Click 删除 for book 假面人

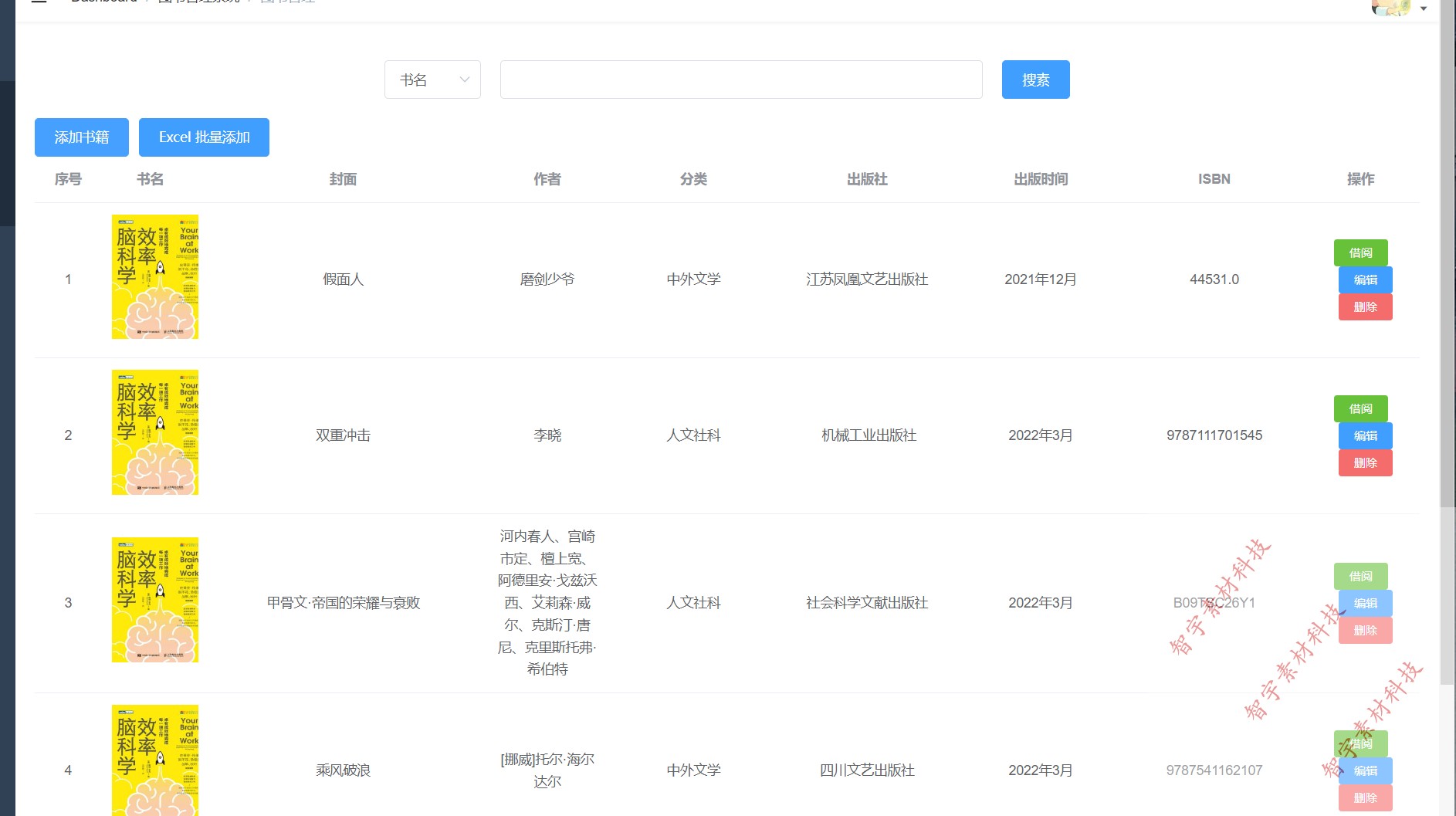pyautogui.click(x=1365, y=306)
